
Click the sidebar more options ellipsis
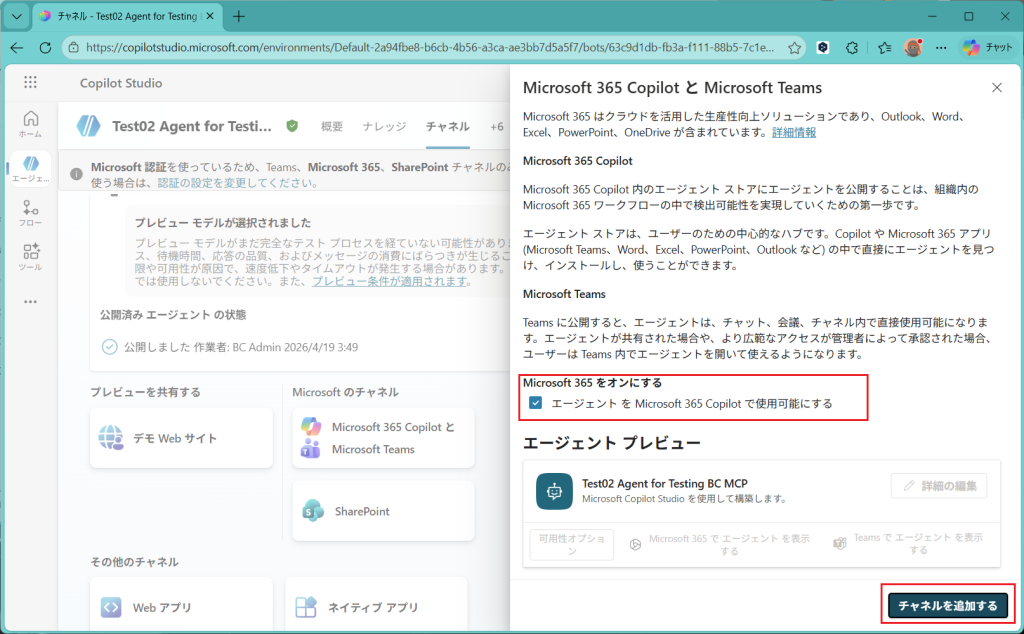pos(30,302)
